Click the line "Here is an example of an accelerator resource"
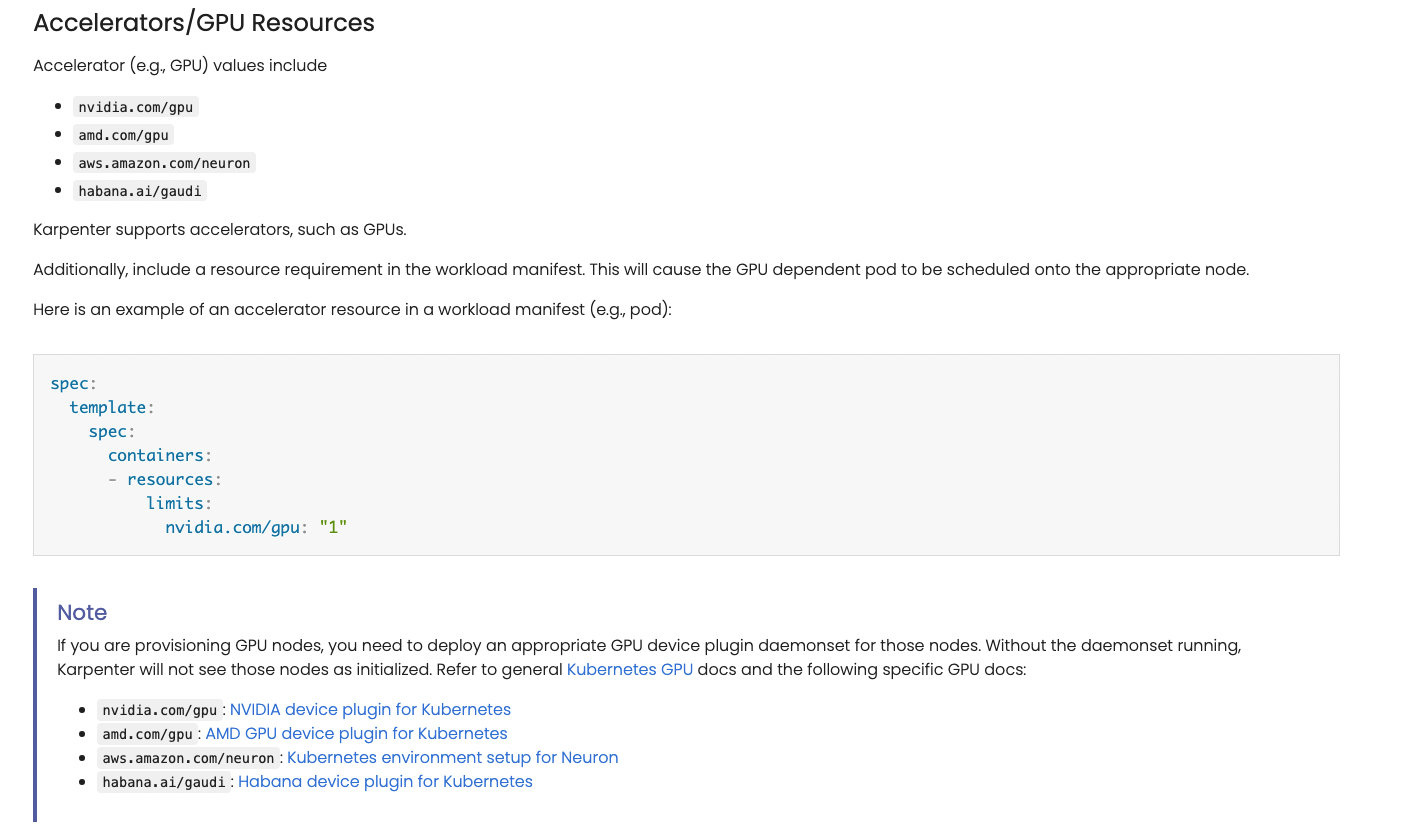The width and height of the screenshot is (1422, 839). pyautogui.click(x=353, y=309)
